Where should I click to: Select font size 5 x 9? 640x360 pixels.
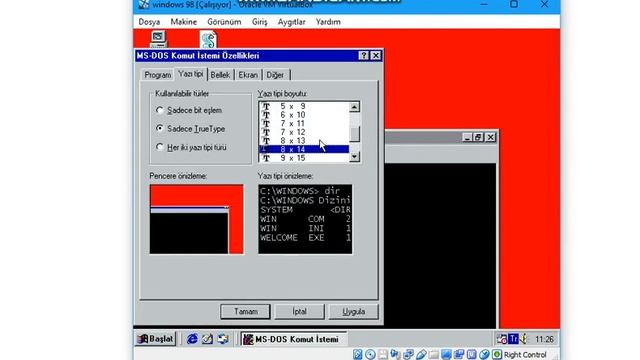[304, 106]
